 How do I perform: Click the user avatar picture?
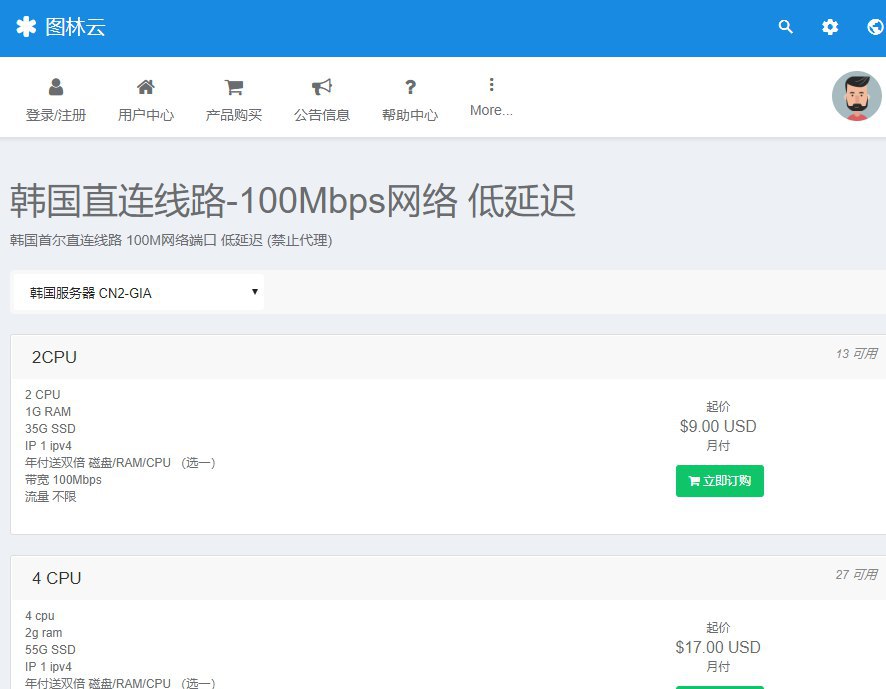(x=857, y=97)
